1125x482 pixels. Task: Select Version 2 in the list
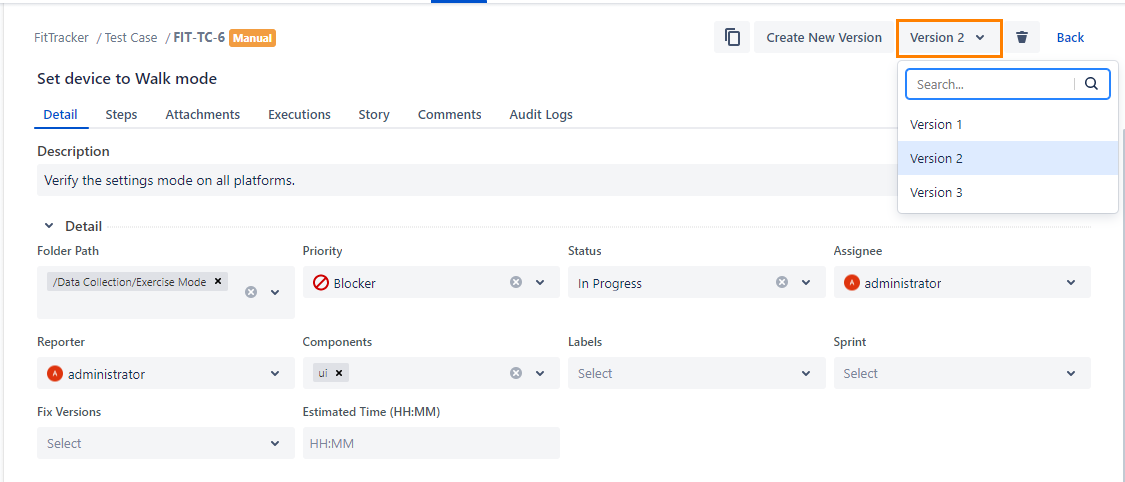click(1007, 159)
